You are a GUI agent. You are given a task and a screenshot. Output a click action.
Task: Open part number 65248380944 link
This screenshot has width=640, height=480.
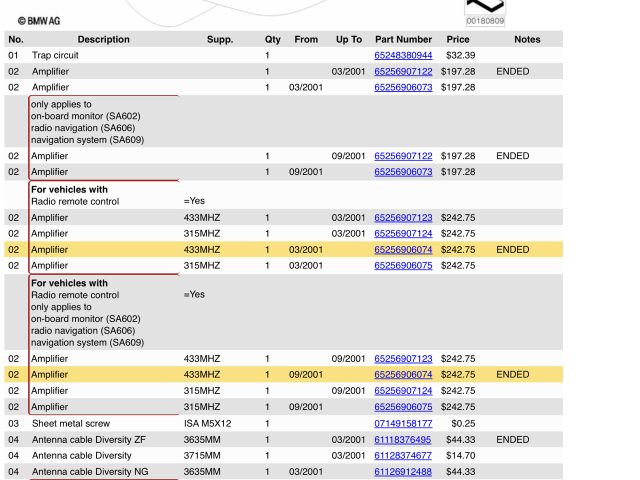pos(403,55)
